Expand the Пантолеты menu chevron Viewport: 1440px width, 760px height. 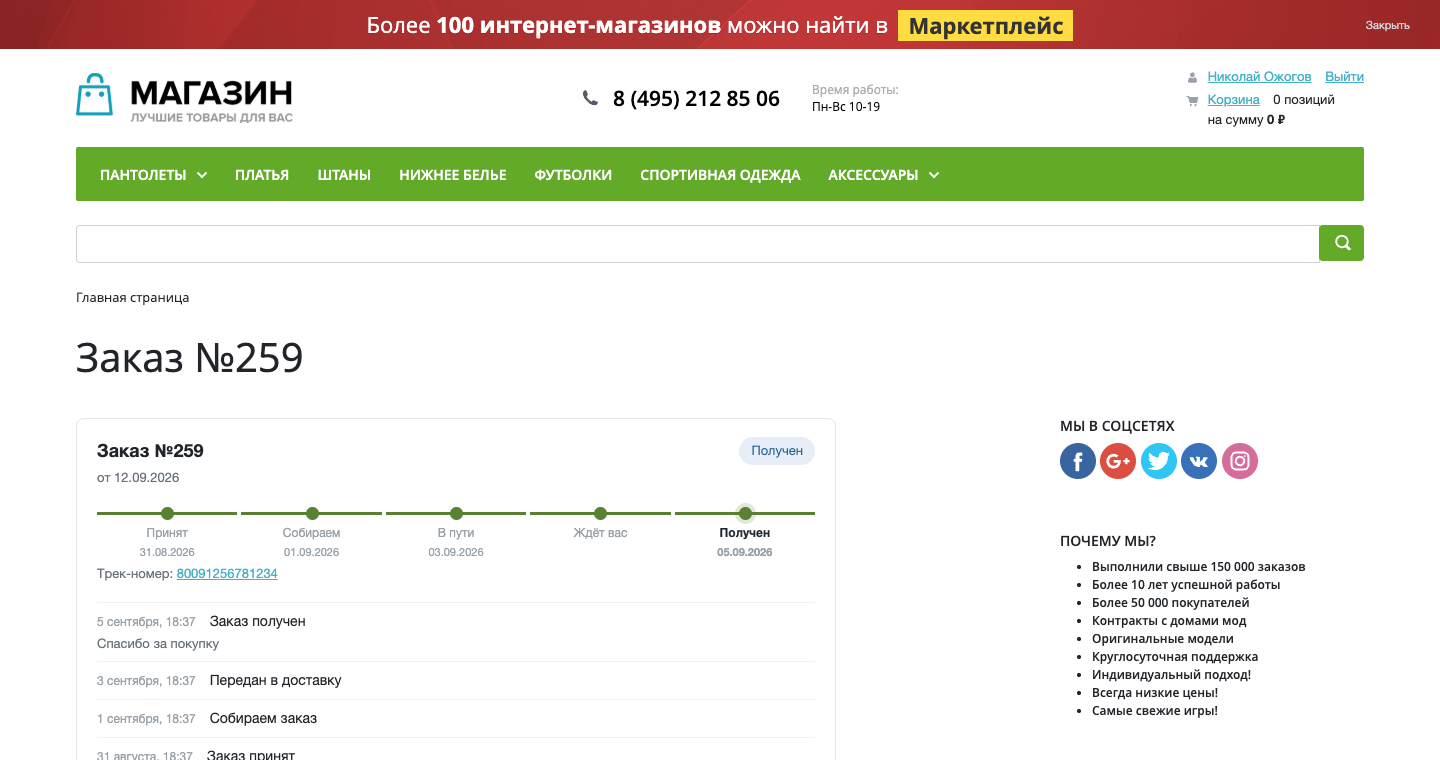pos(202,175)
